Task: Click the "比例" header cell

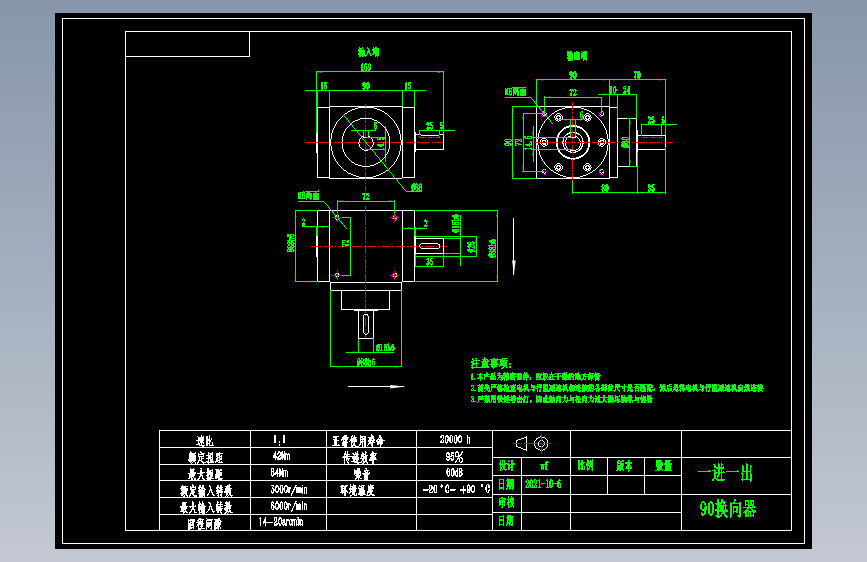Action: pos(586,466)
